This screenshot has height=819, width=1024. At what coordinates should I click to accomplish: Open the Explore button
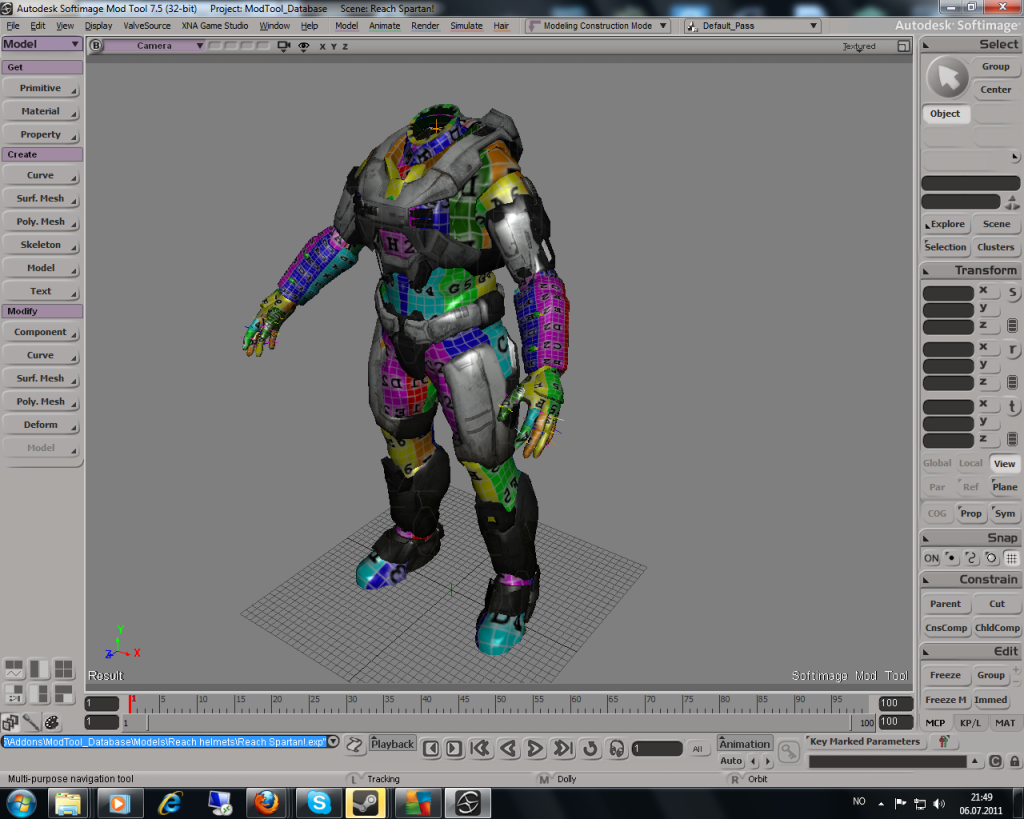[946, 224]
